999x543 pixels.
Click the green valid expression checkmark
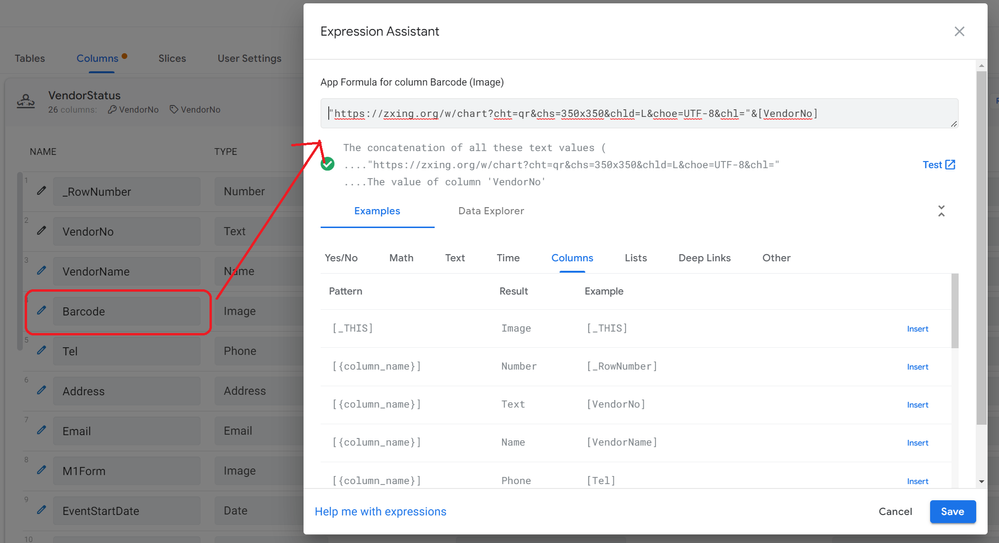327,164
